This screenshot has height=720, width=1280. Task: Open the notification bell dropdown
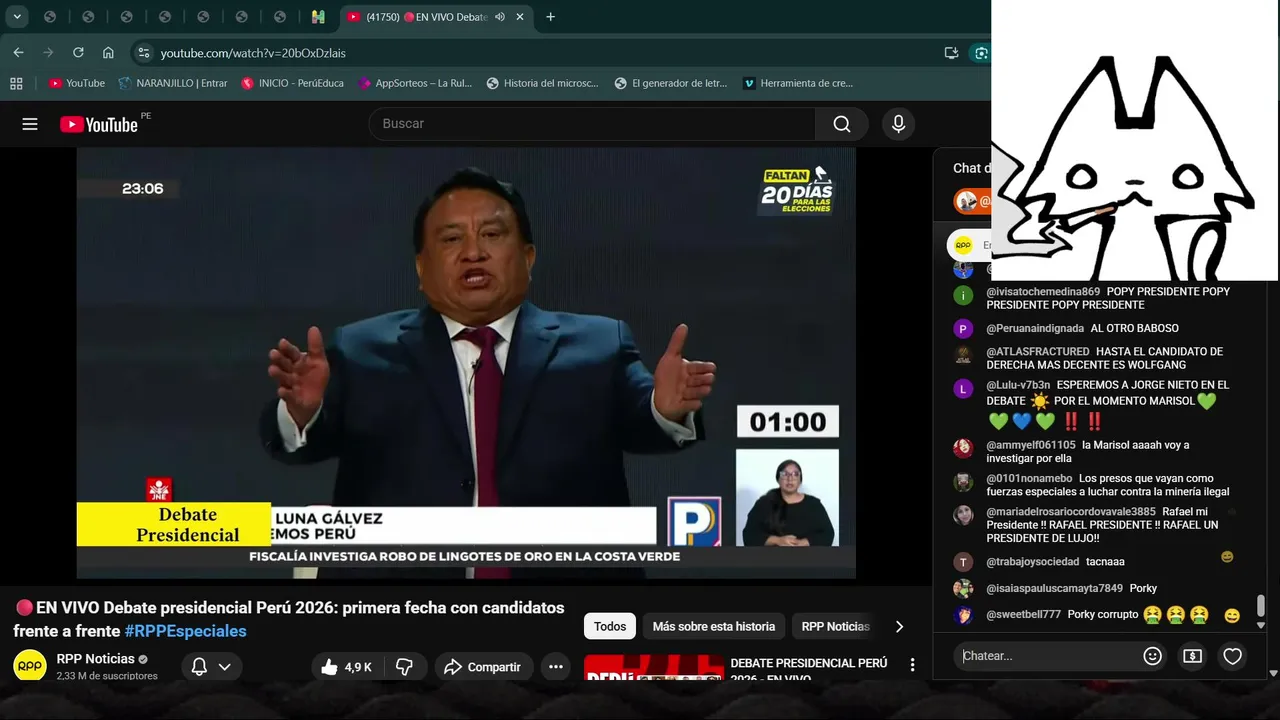tap(211, 667)
